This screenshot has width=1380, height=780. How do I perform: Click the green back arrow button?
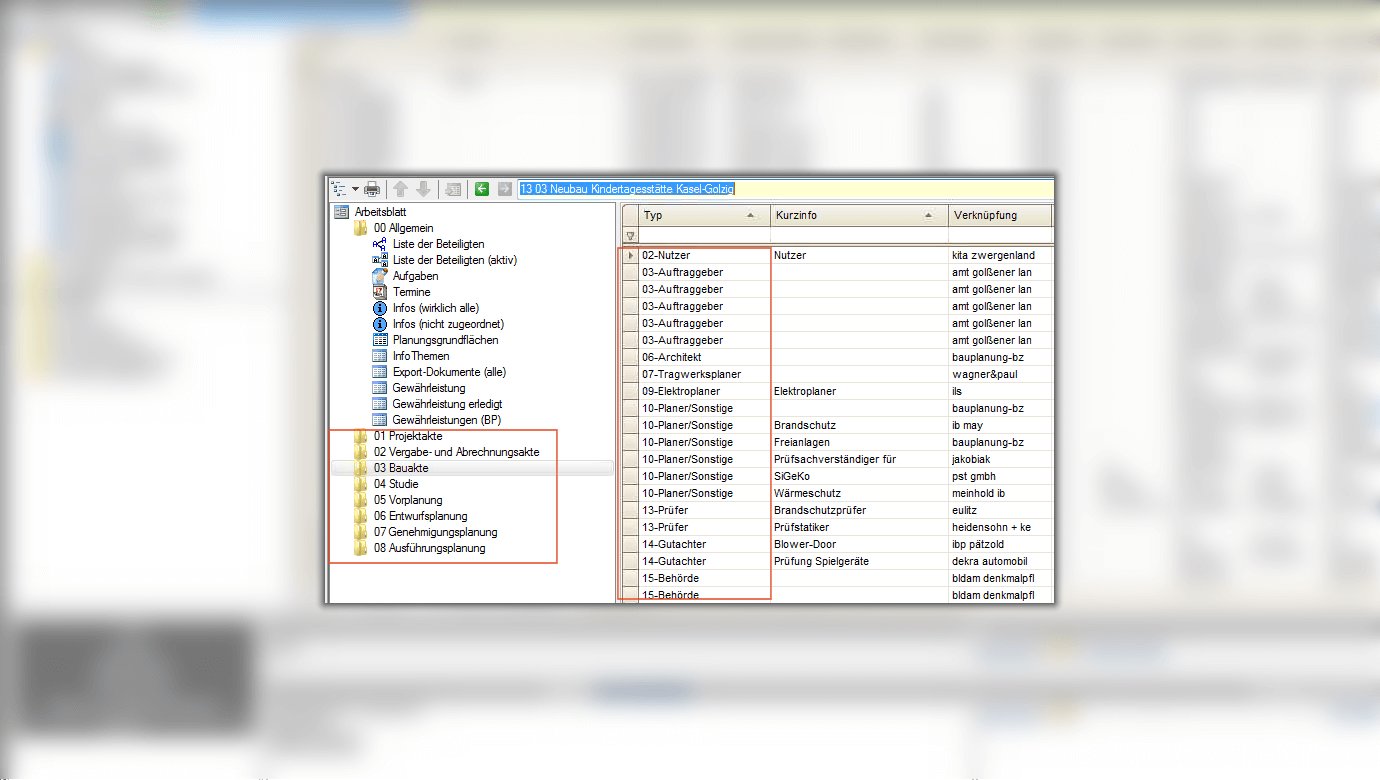click(482, 189)
